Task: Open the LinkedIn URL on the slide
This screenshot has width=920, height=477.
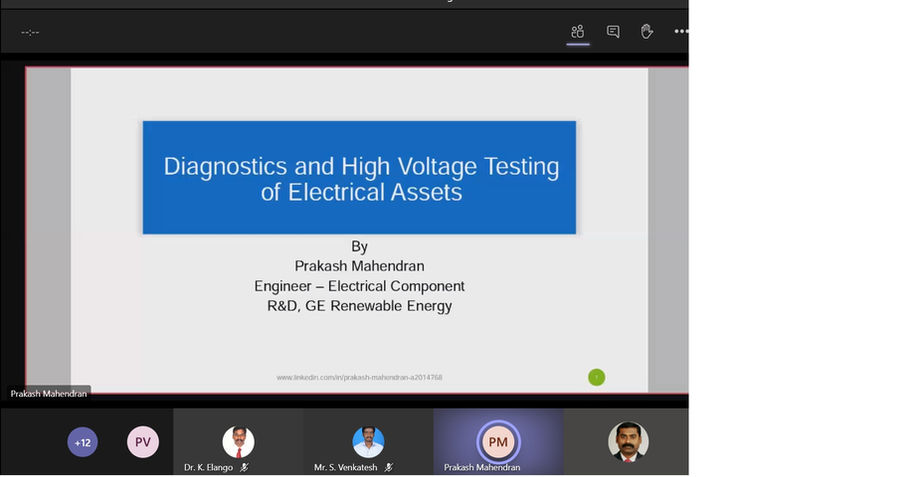Action: tap(359, 377)
